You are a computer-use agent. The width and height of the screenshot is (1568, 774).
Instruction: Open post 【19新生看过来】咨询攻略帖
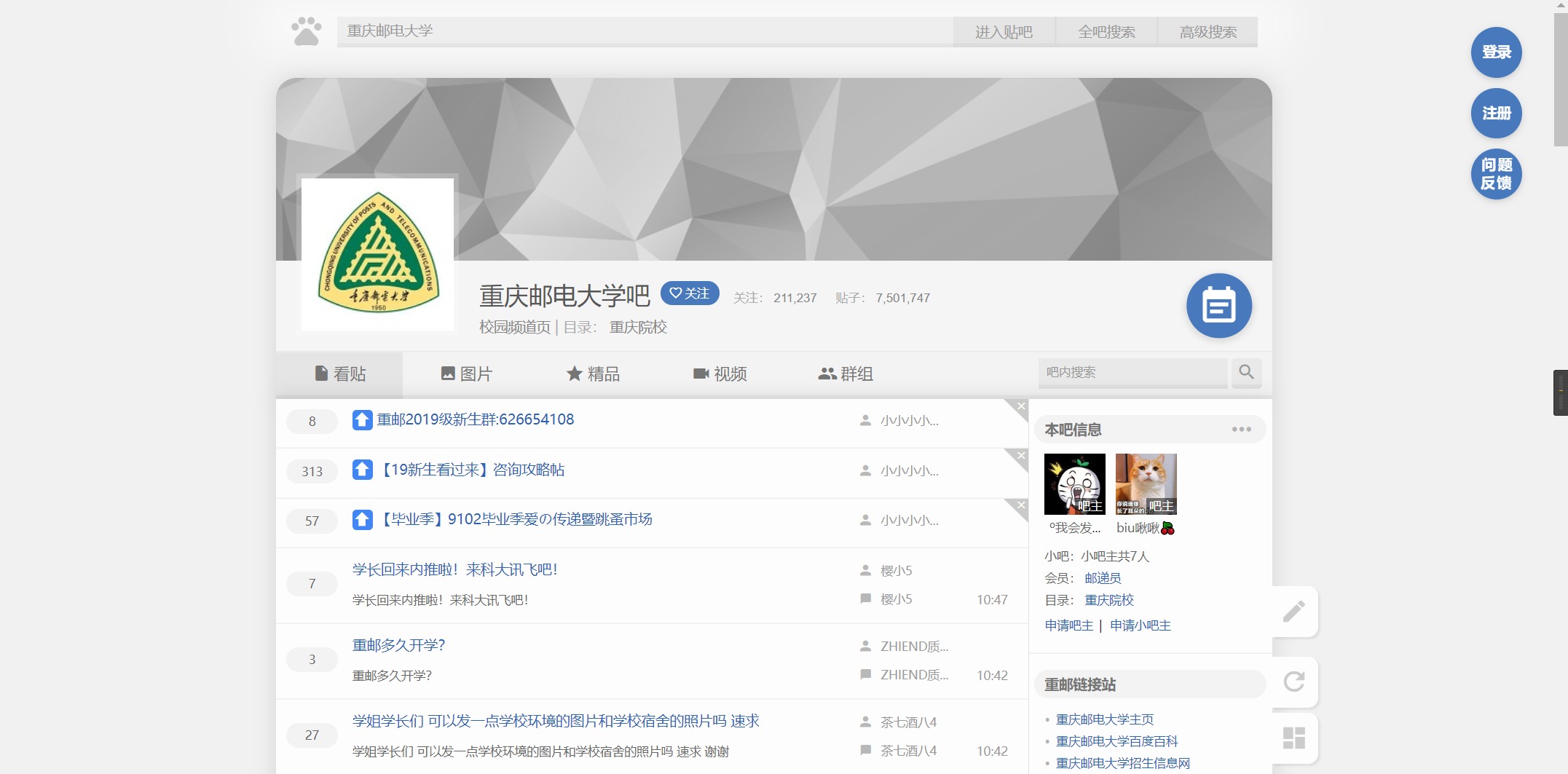pyautogui.click(x=470, y=470)
